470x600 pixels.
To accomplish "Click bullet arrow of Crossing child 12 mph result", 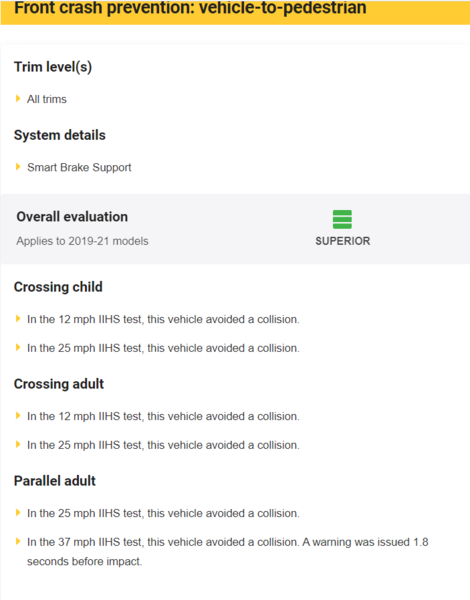I will tap(18, 319).
